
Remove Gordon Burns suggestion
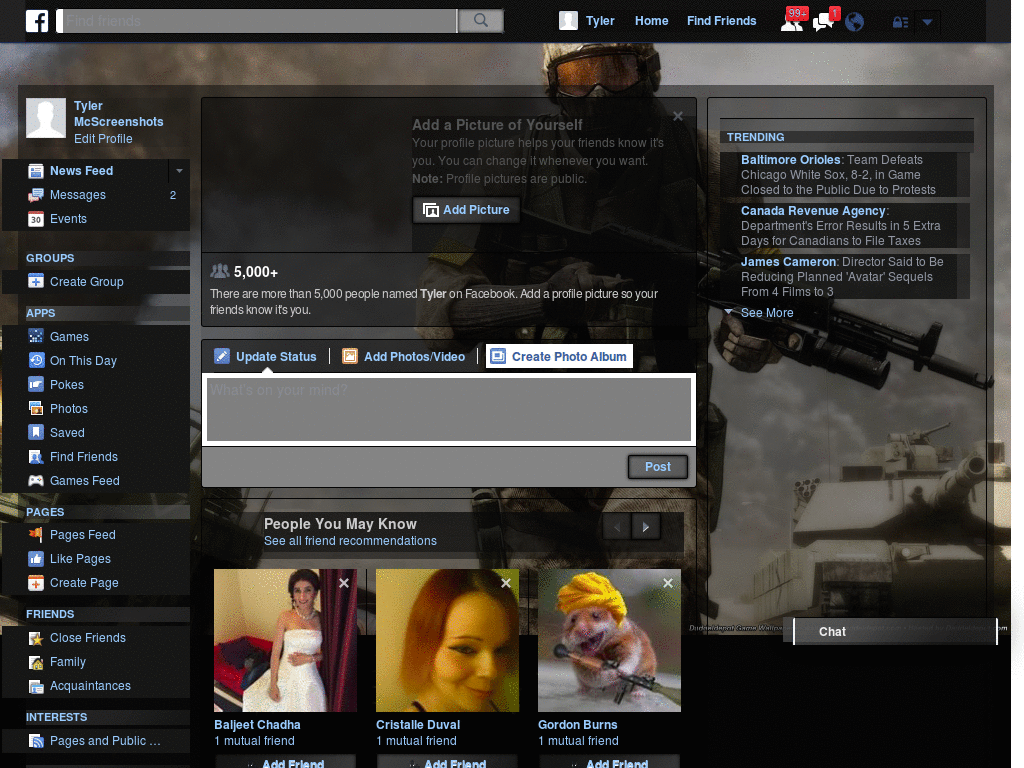pyautogui.click(x=667, y=583)
